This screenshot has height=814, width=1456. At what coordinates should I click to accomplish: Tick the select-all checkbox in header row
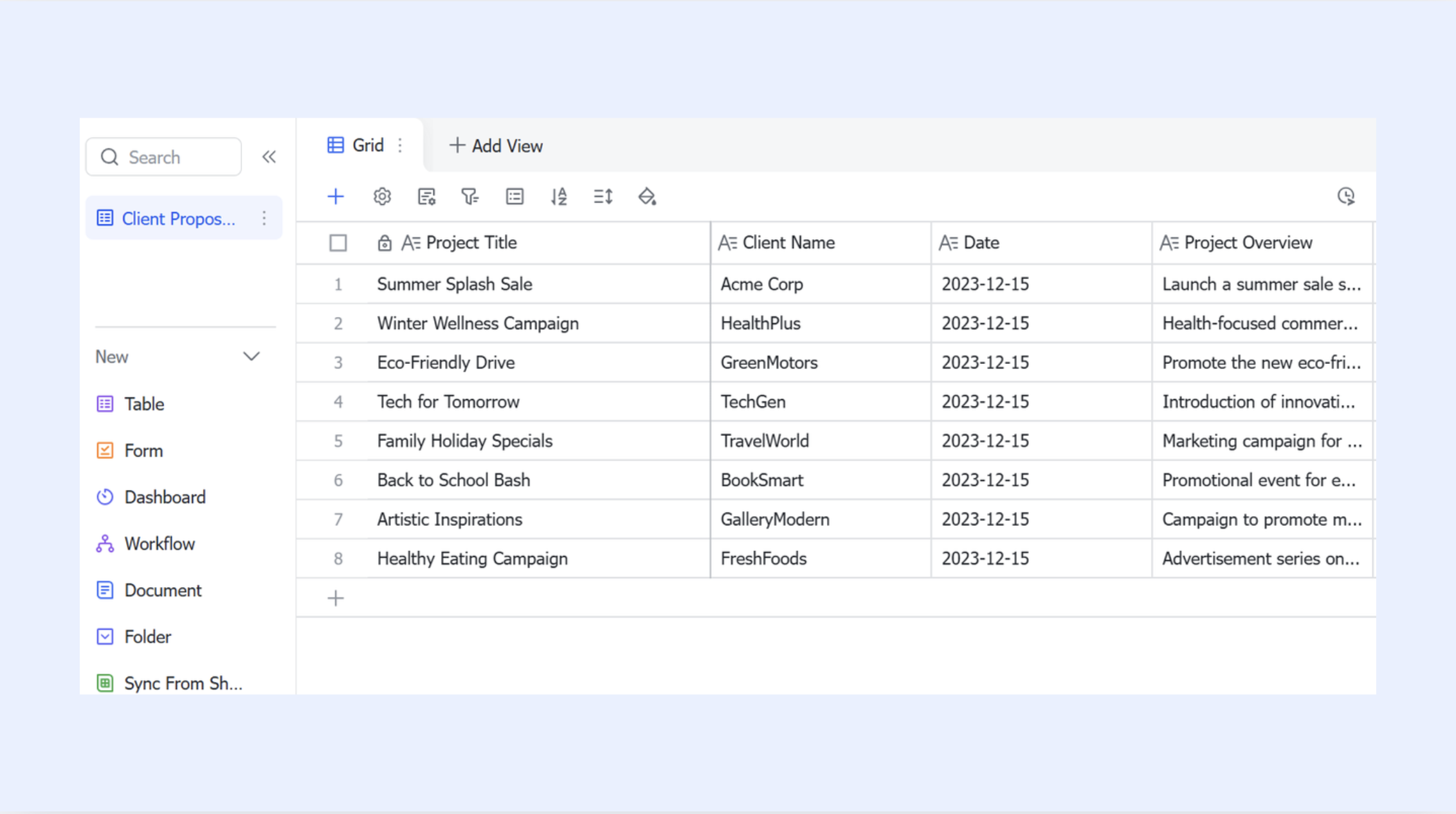338,243
